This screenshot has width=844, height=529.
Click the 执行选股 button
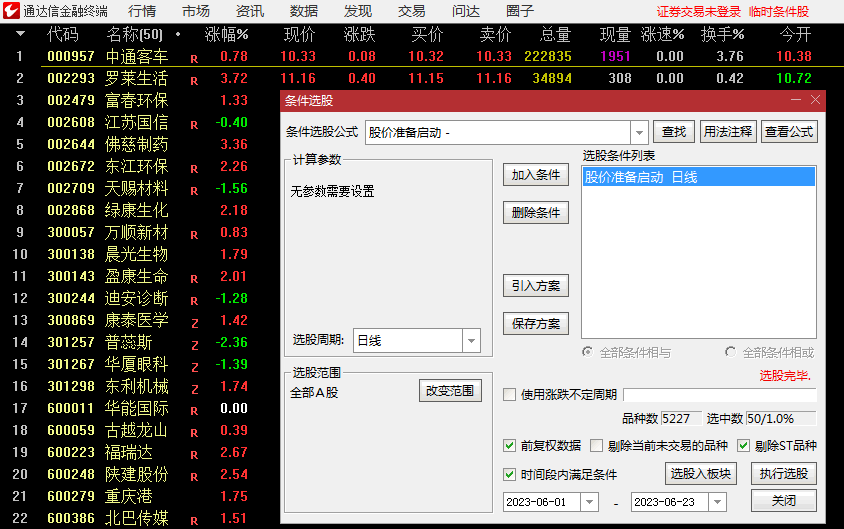[784, 474]
